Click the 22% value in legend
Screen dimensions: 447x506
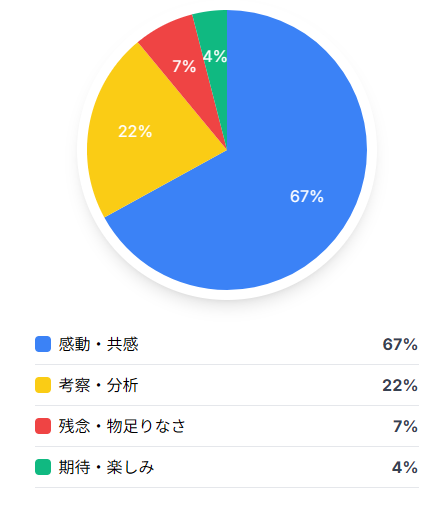[400, 385]
